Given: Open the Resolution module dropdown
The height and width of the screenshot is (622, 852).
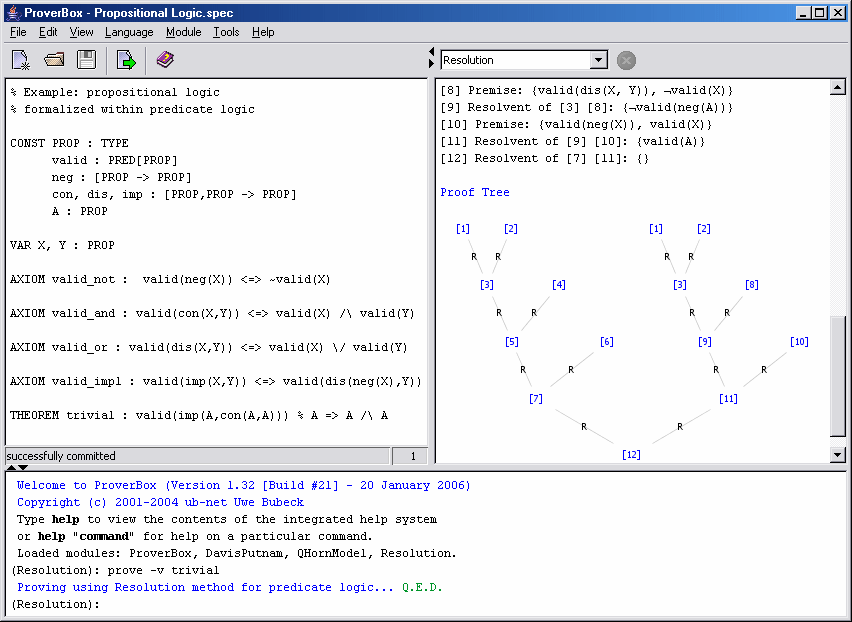Looking at the screenshot, I should point(598,60).
